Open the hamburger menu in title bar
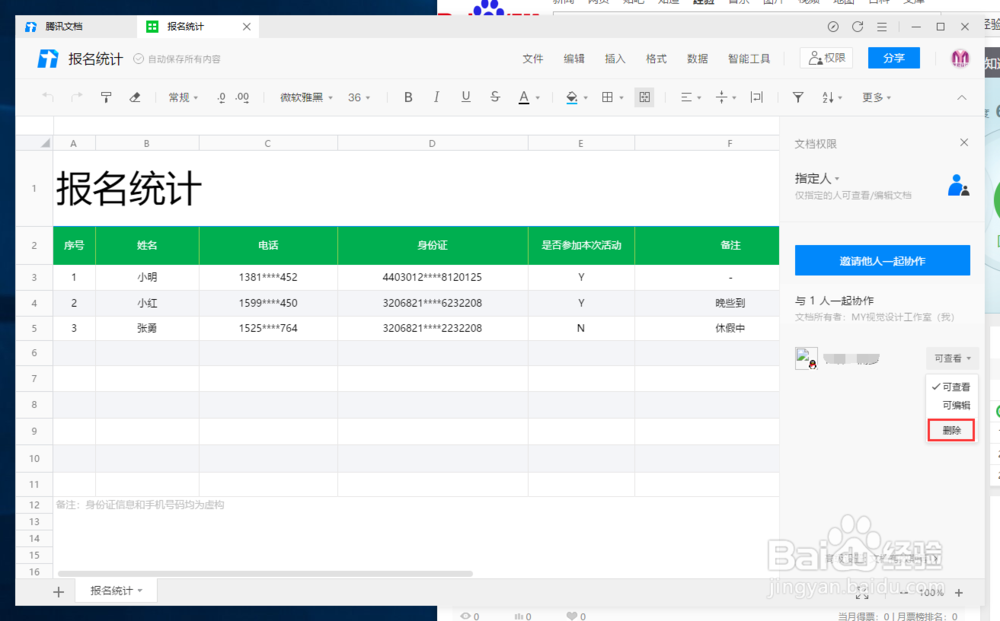This screenshot has height=621, width=1000. coord(881,27)
